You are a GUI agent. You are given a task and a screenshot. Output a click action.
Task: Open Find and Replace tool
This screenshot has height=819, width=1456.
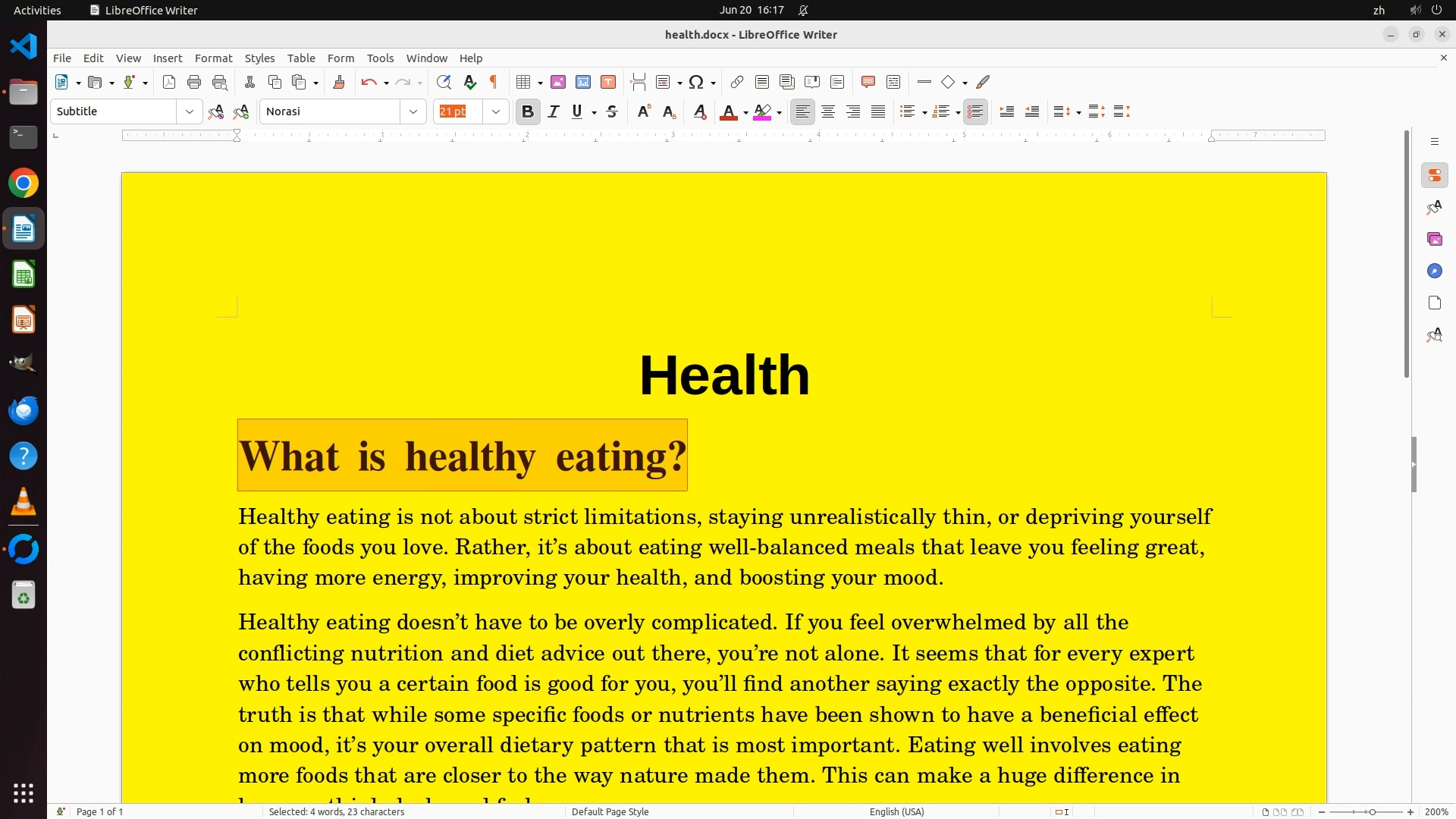444,82
